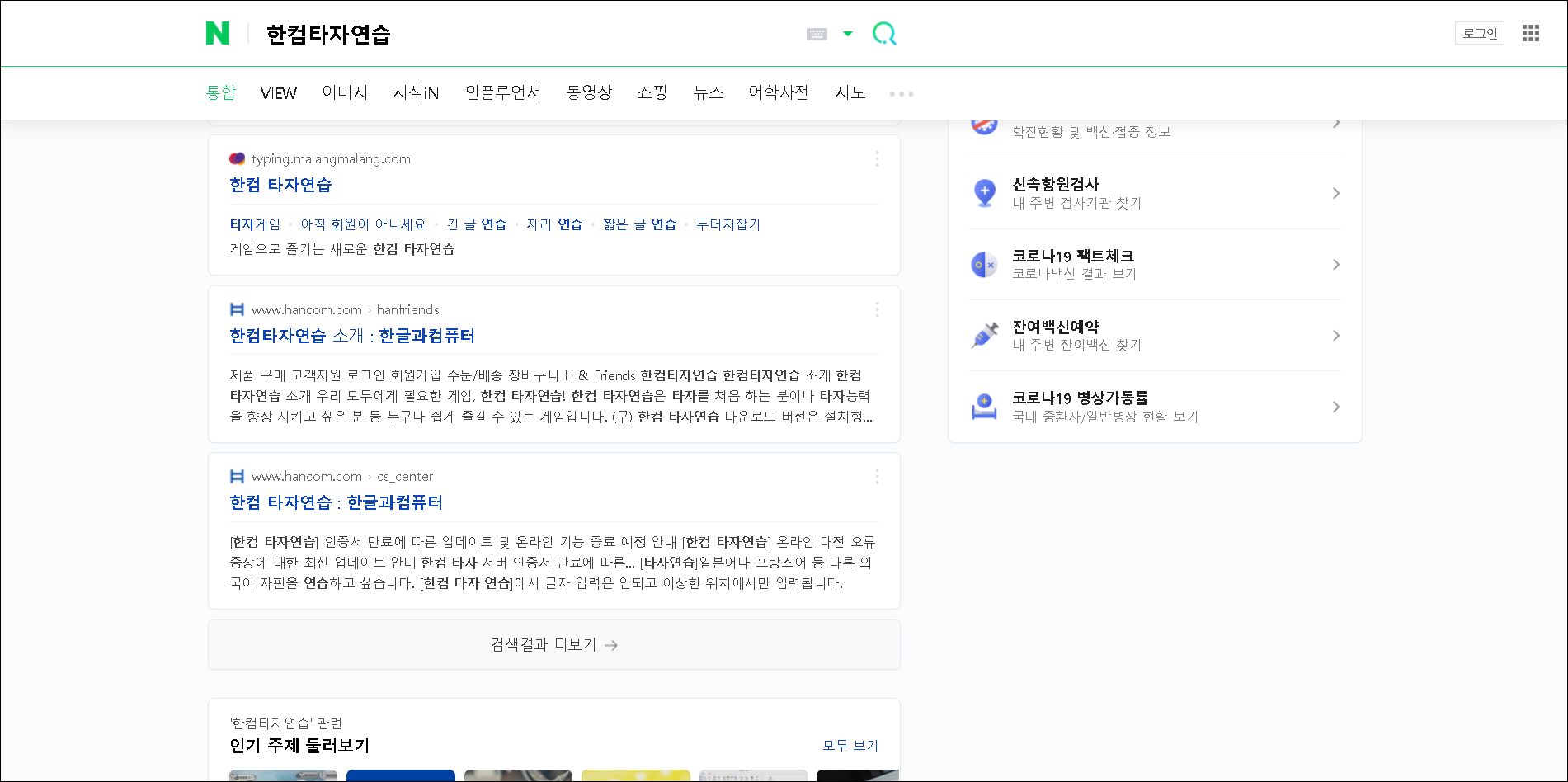1568x782 pixels.
Task: Expand the 신속항원검사 chevron
Action: point(1336,194)
